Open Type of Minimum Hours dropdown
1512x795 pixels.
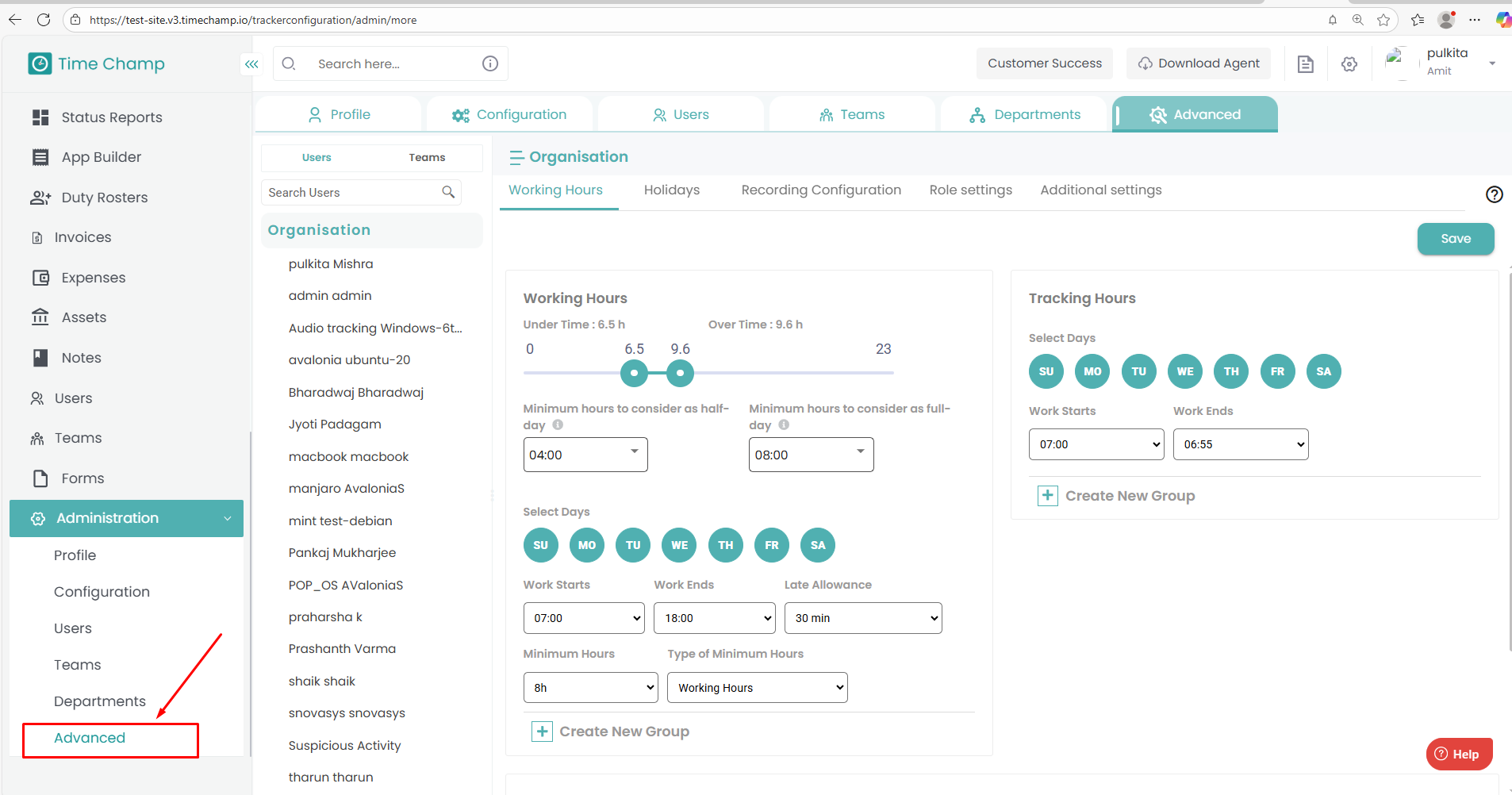(757, 688)
